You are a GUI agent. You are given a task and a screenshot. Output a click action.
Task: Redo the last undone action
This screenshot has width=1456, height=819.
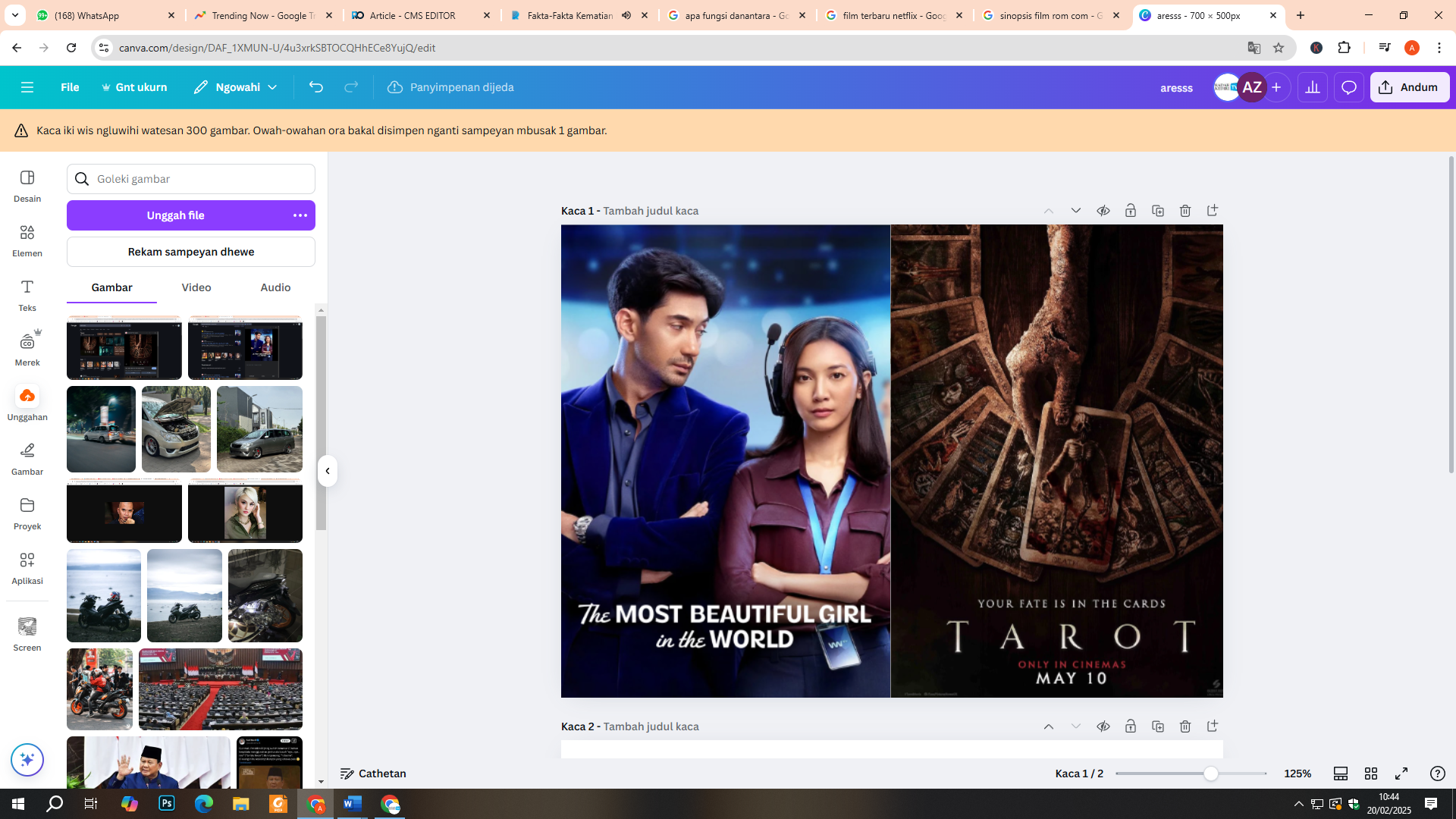coord(351,87)
